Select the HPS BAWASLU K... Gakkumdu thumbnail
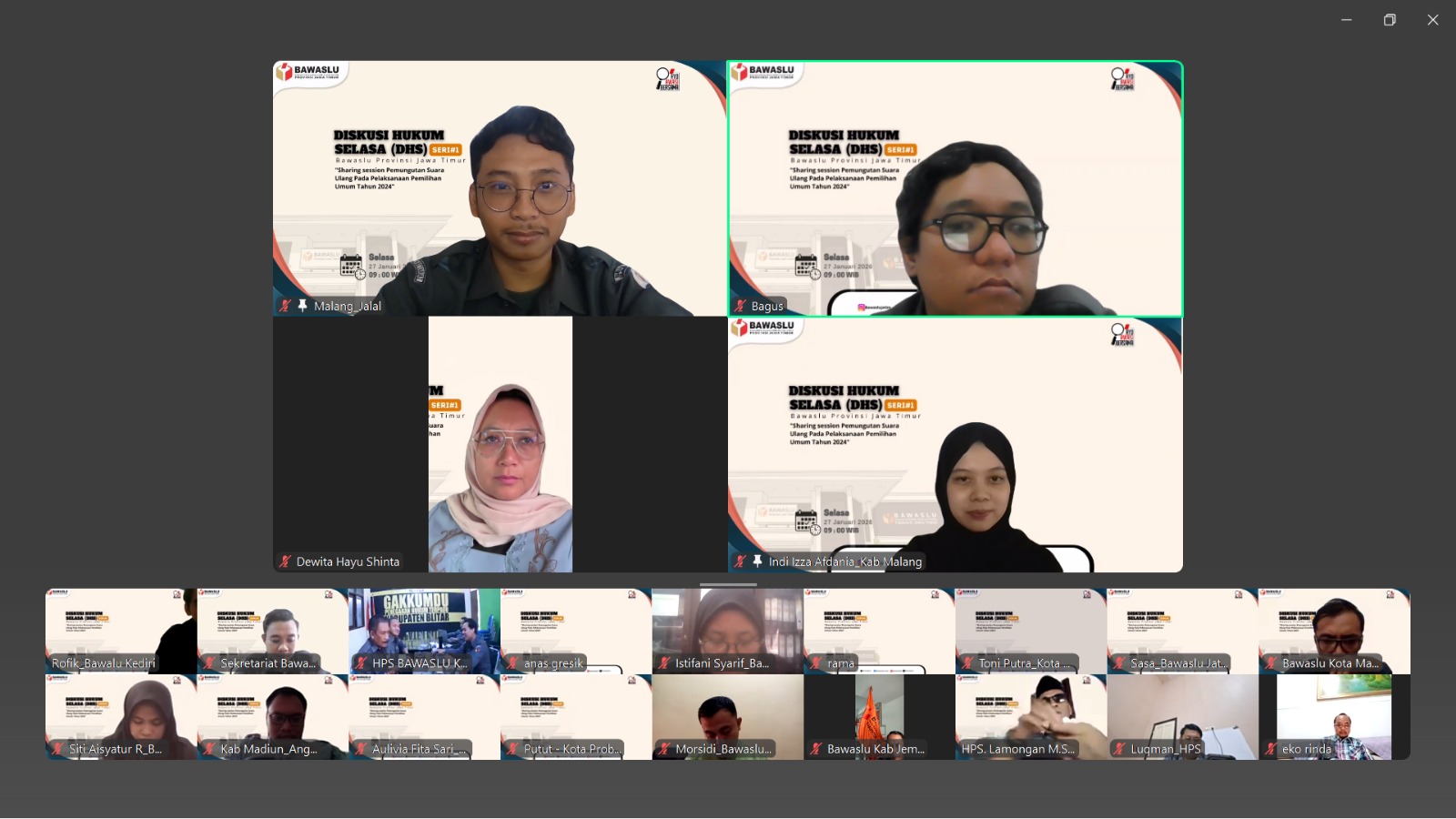The image size is (1456, 819). tap(424, 631)
